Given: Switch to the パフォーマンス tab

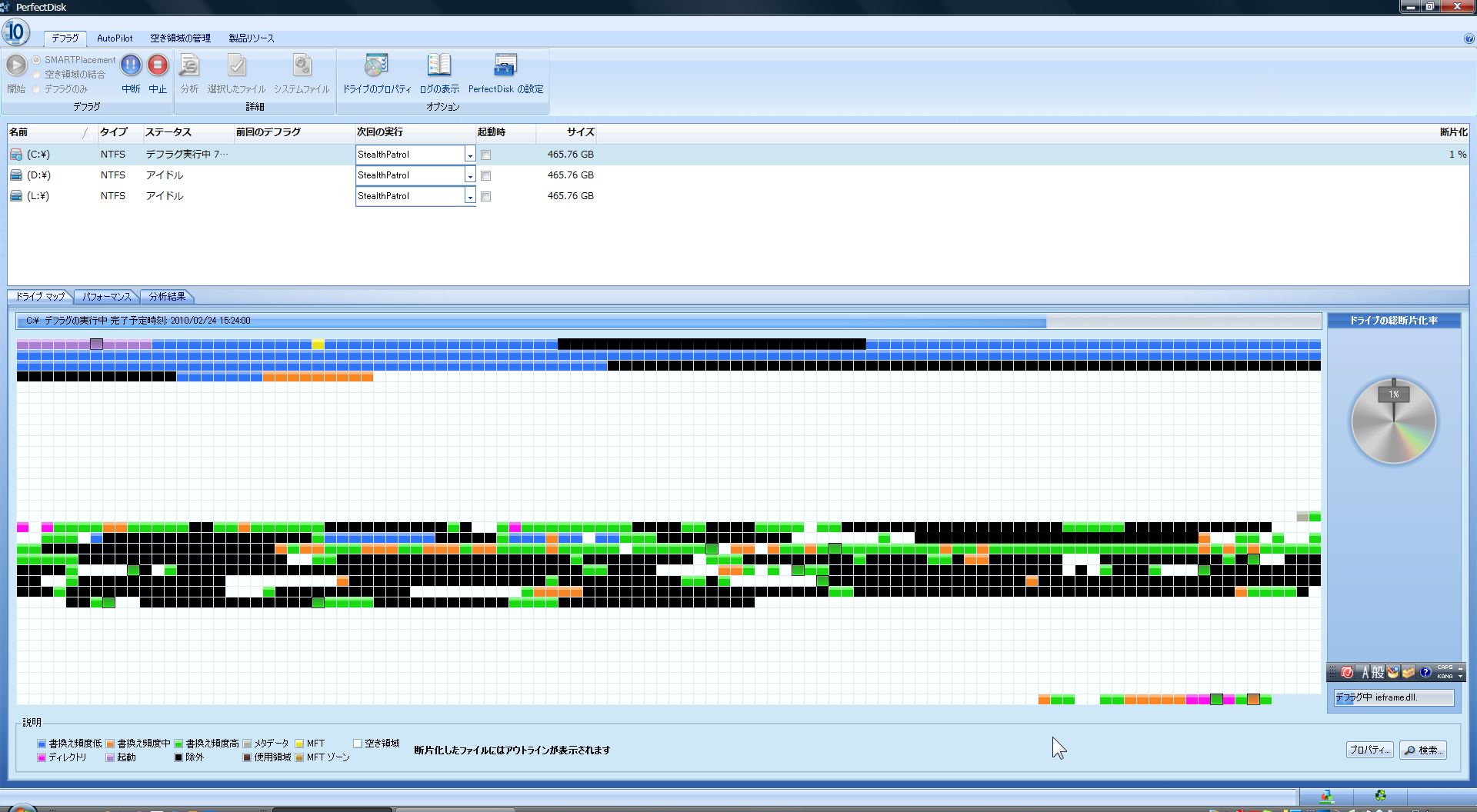Looking at the screenshot, I should click(x=106, y=297).
